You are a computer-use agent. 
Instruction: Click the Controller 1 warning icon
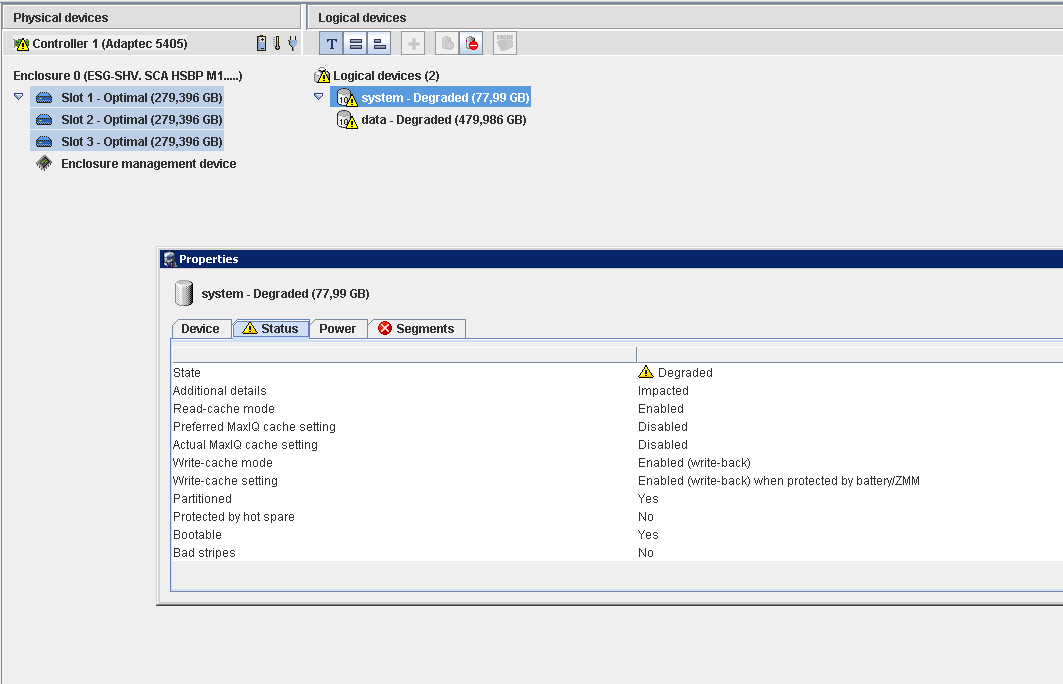[x=21, y=44]
